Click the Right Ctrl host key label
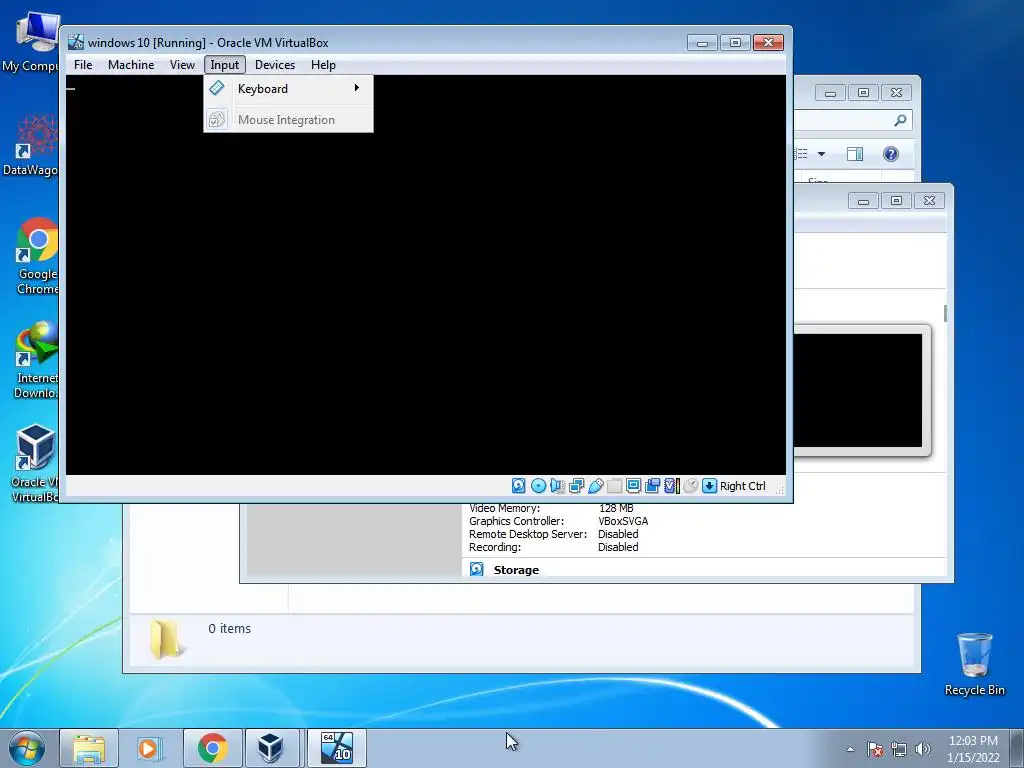 (743, 486)
